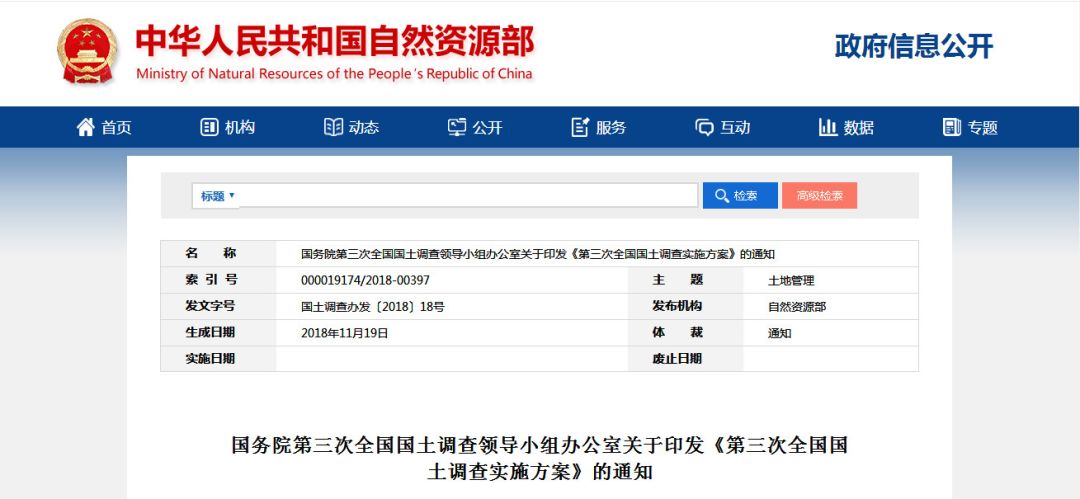The height and width of the screenshot is (499, 1080).
Task: Click the home icon beside 首页
Action: [x=86, y=127]
